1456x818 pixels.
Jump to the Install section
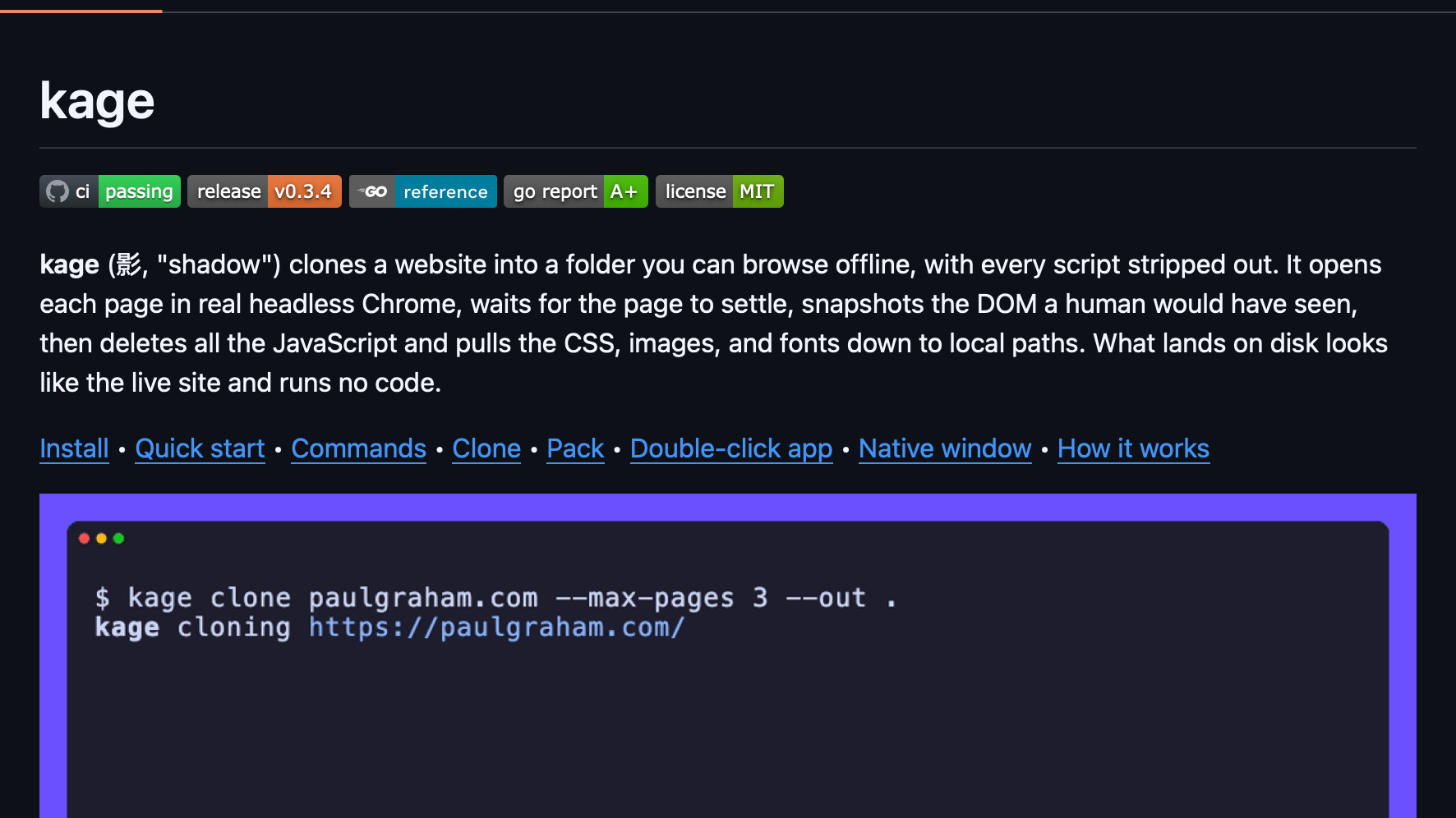coord(74,448)
